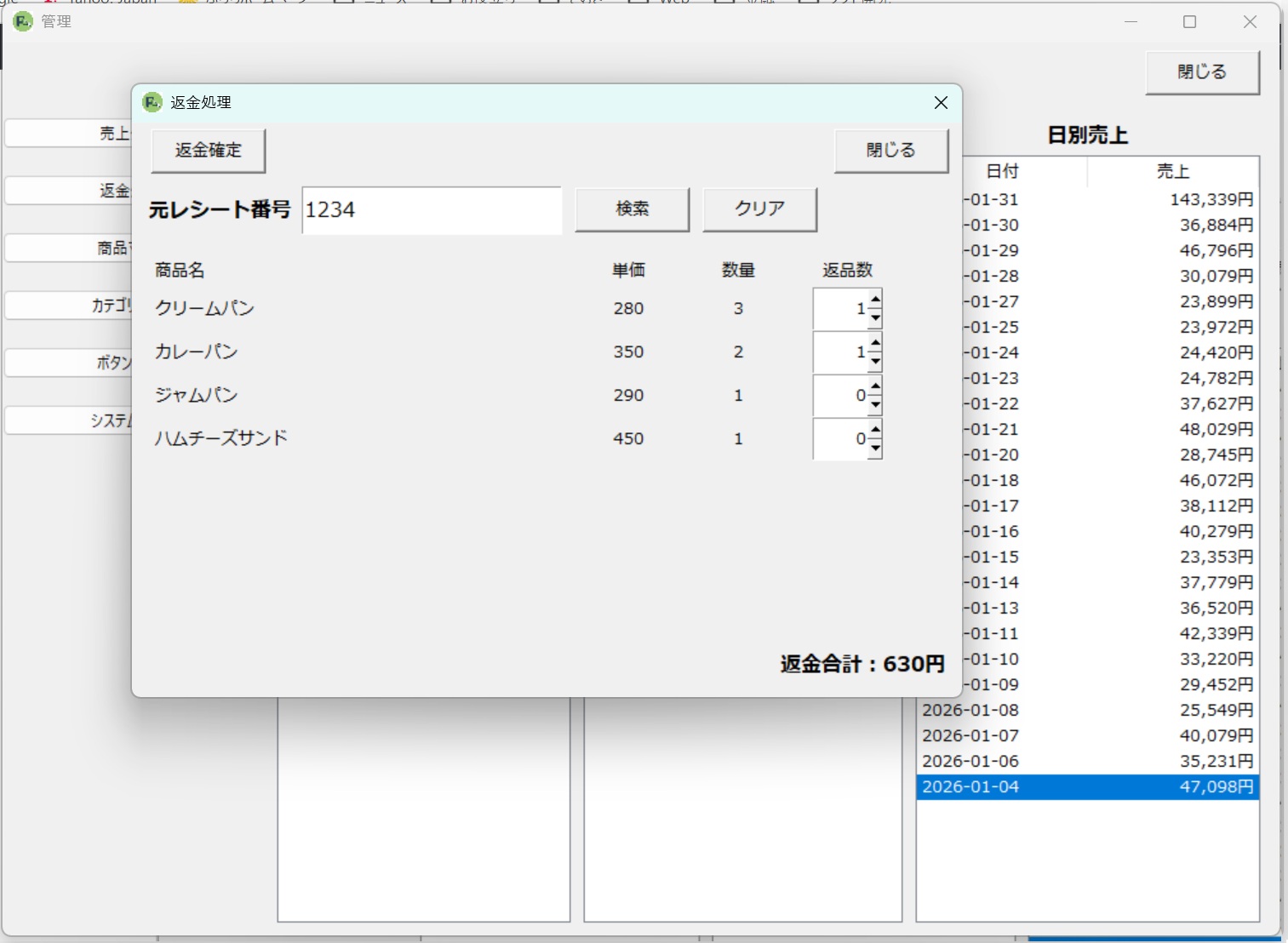Click the 閉じる button in the 管理 window
Image resolution: width=1288 pixels, height=943 pixels.
1202,71
